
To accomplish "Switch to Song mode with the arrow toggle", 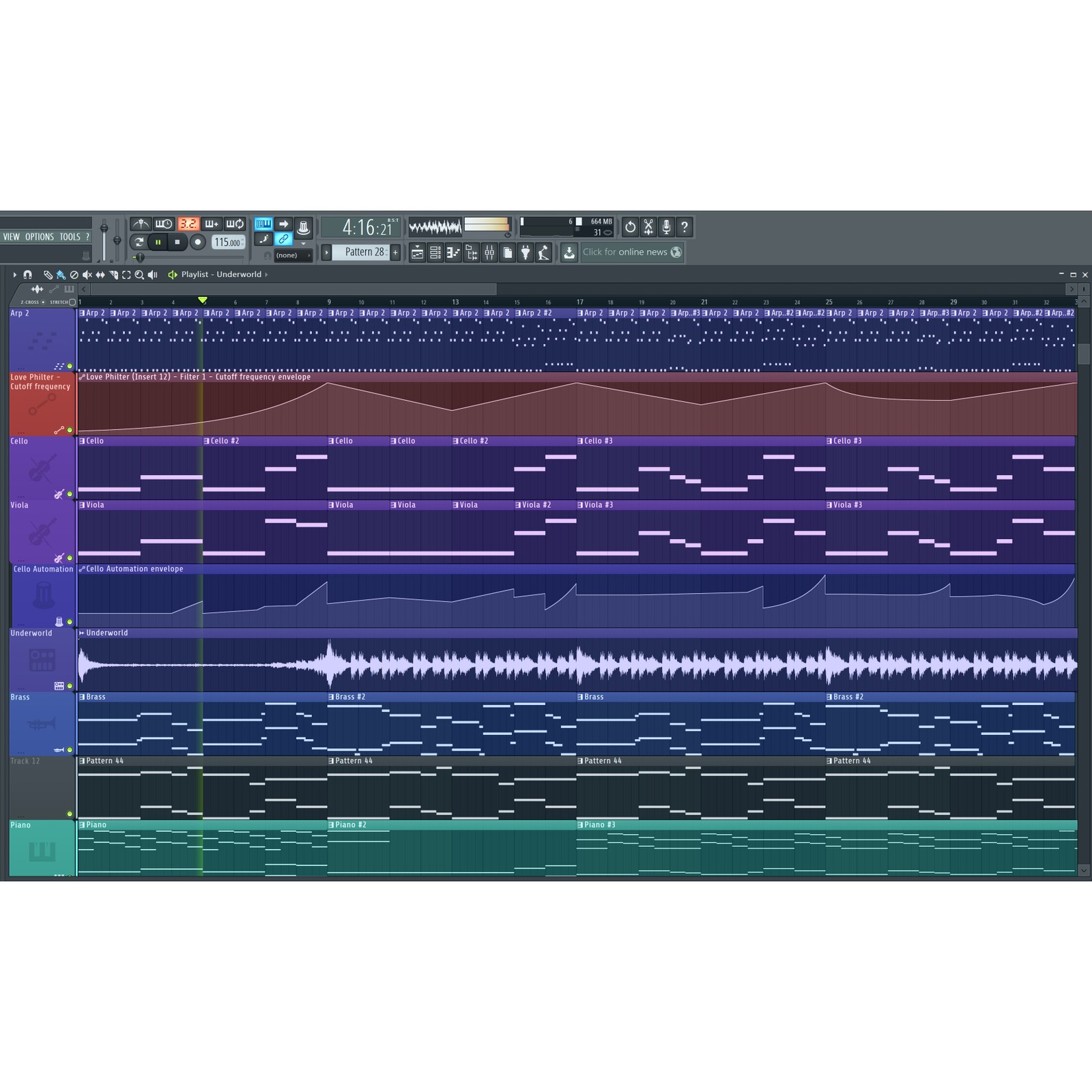I will (284, 224).
